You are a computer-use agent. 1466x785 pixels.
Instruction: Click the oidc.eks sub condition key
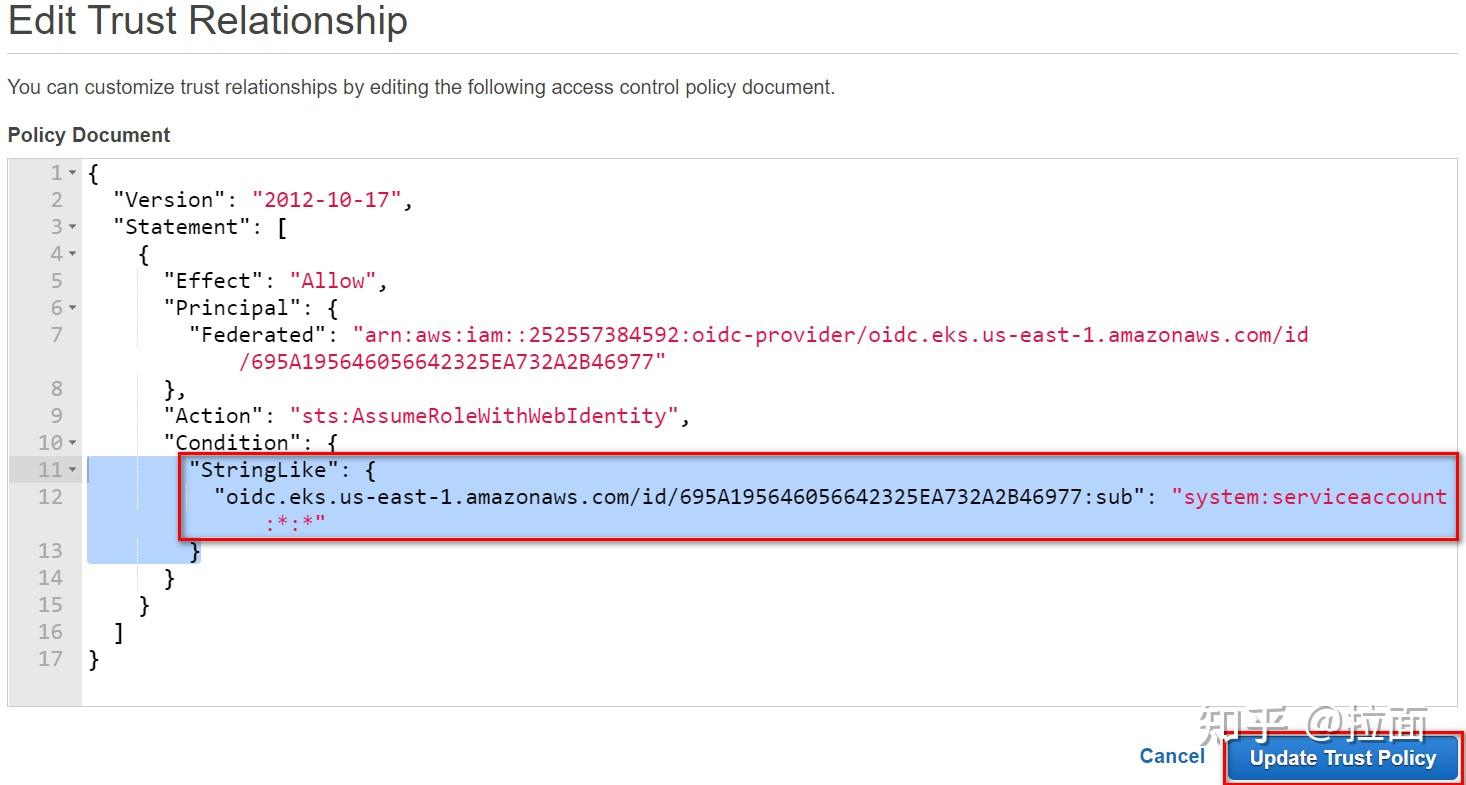click(x=678, y=497)
